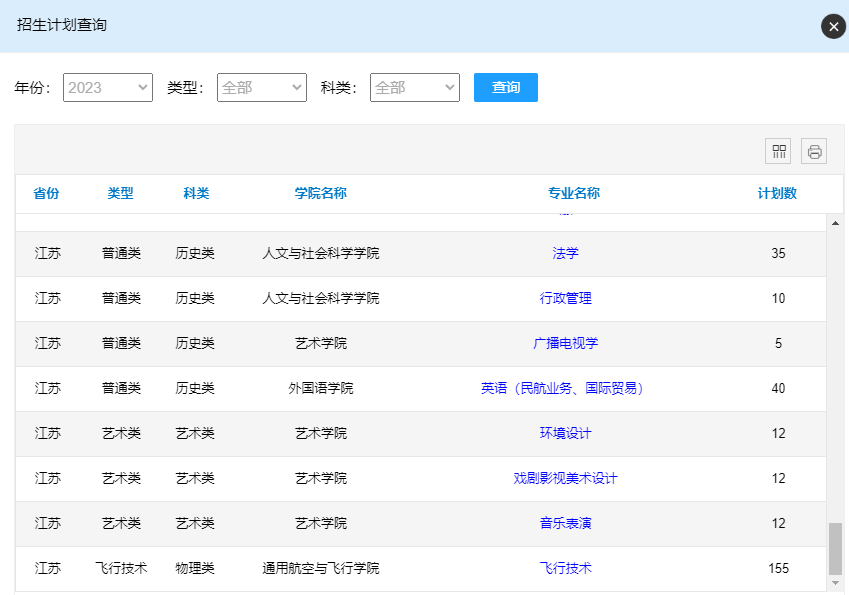The image size is (849, 595).
Task: Select 飞行技术 type cell beside 物理类
Action: (121, 568)
